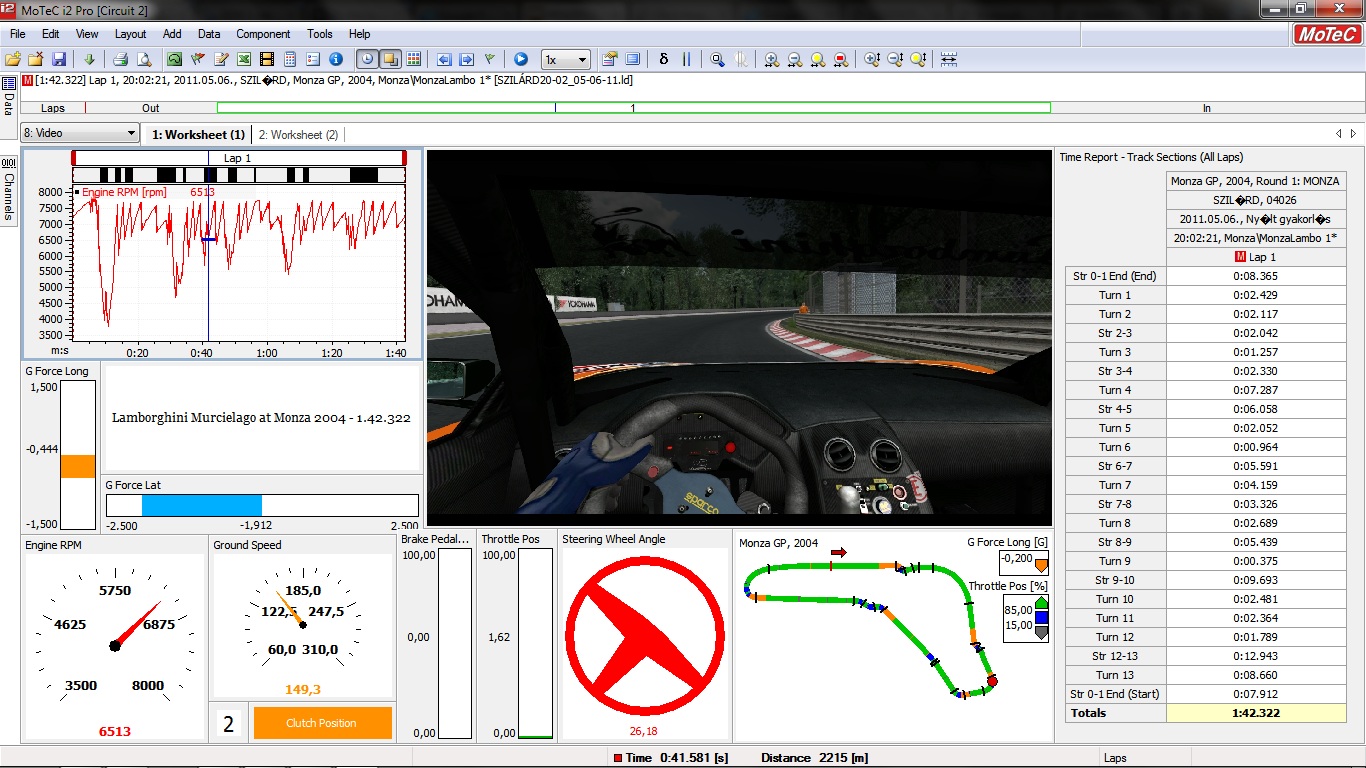Viewport: 1366px width, 768px height.
Task: Open the Layout menu
Action: [130, 34]
